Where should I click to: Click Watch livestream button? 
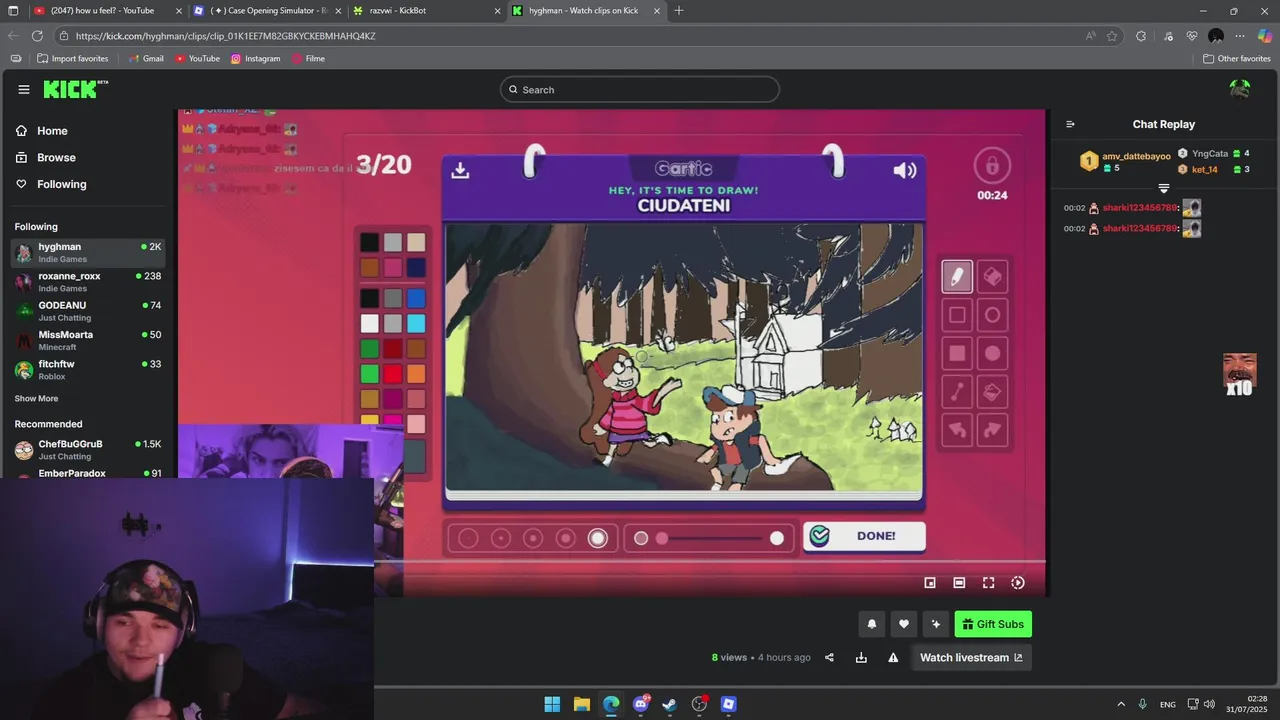click(971, 657)
